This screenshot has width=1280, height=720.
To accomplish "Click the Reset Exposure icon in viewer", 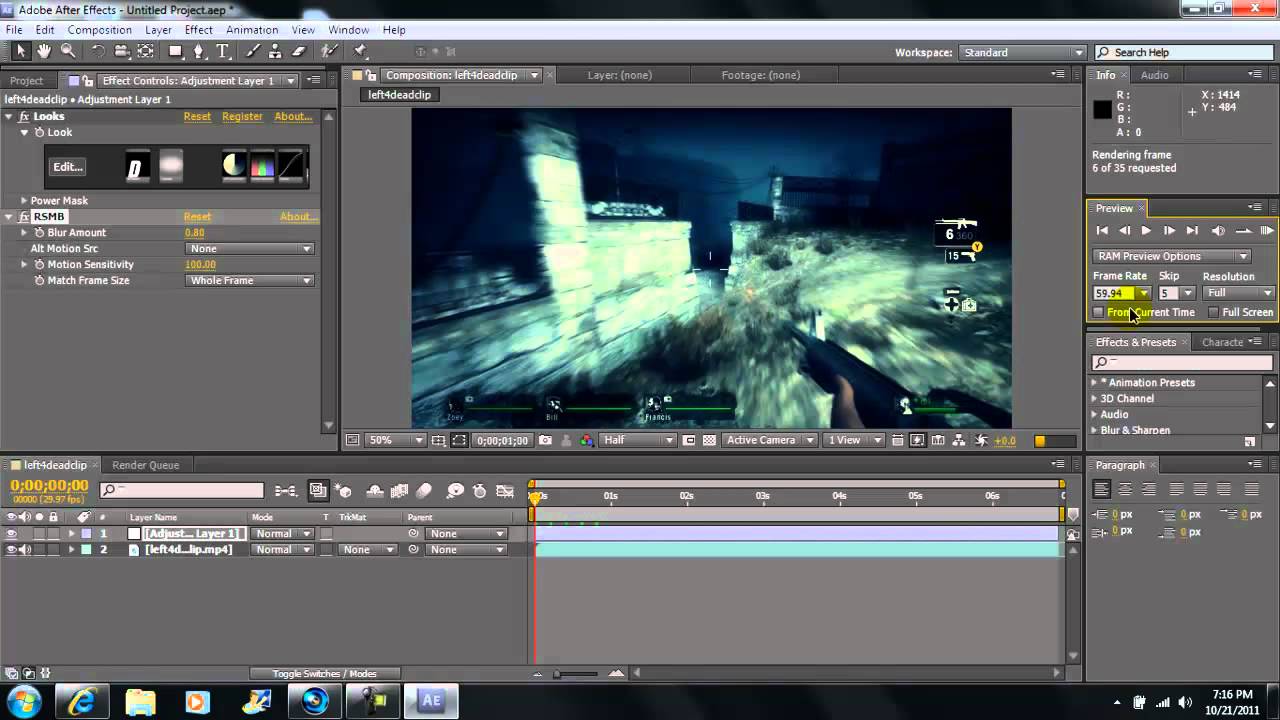I will click(x=981, y=440).
